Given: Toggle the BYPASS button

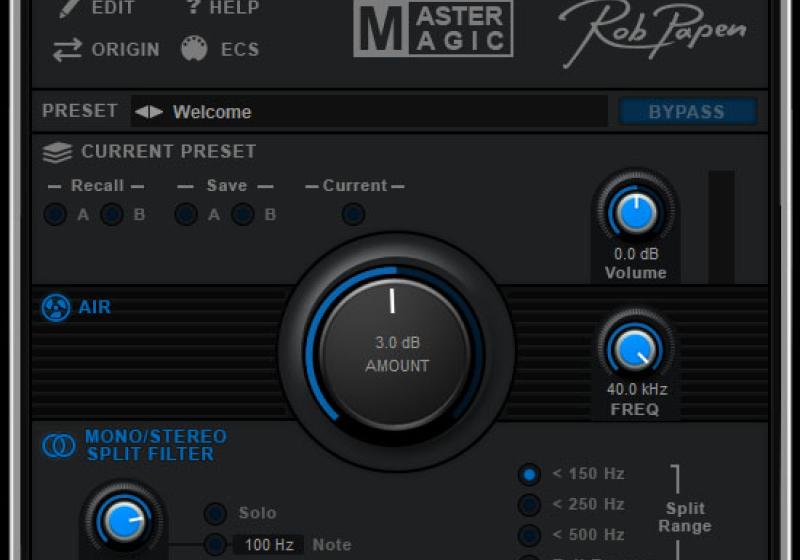Looking at the screenshot, I should click(687, 112).
